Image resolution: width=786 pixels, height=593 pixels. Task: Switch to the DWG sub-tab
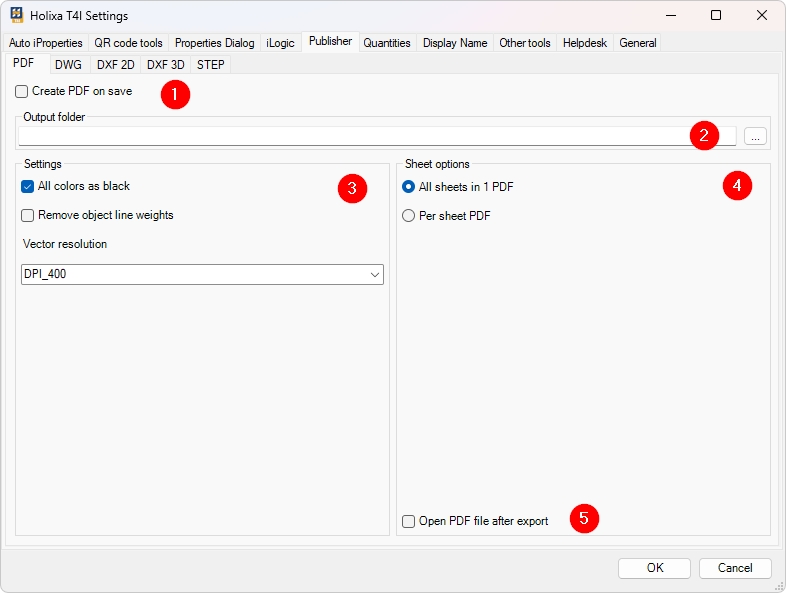pos(68,65)
